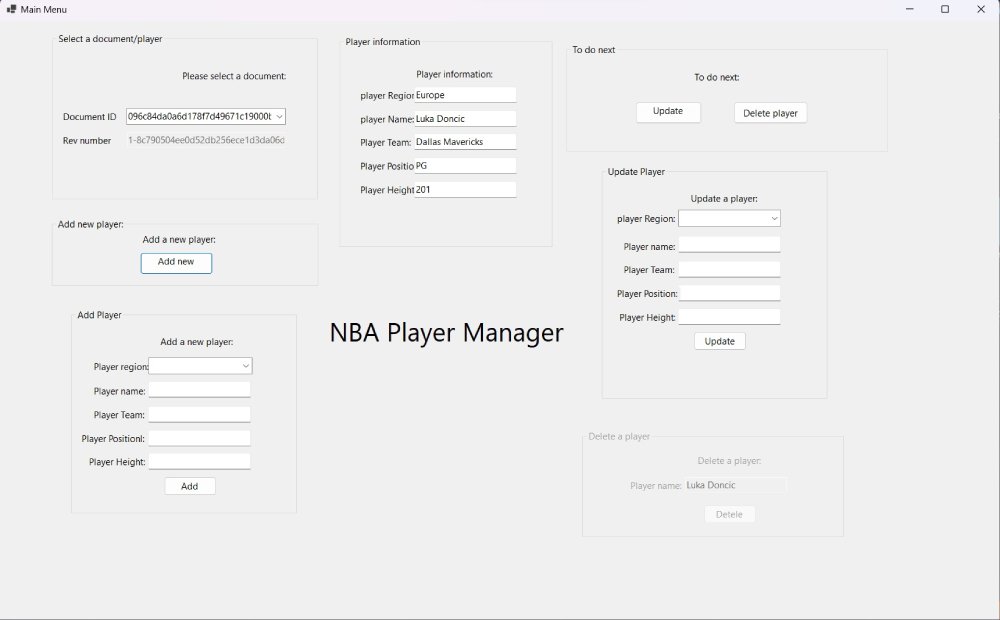This screenshot has height=620, width=1000.
Task: Click the Luka Doncic name field
Action: tap(465, 119)
